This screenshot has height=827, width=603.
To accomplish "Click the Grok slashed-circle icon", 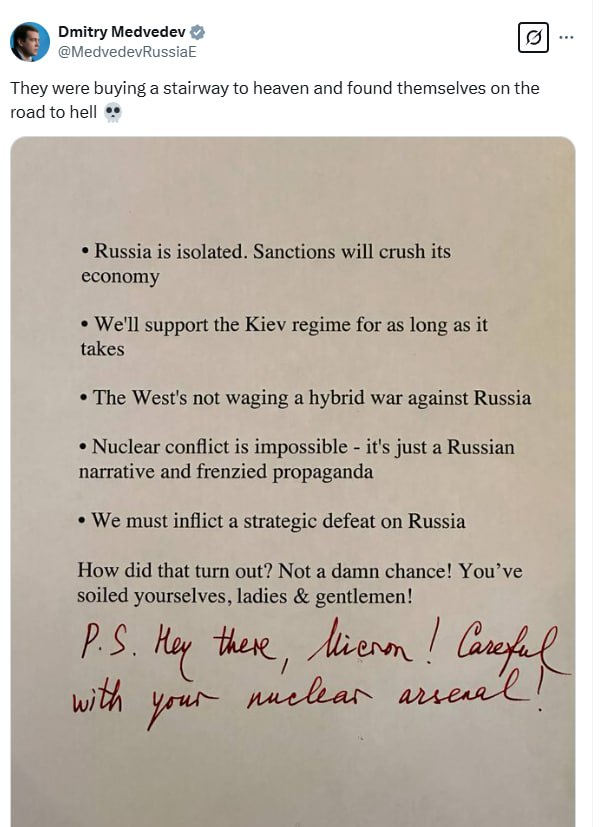I will (534, 38).
